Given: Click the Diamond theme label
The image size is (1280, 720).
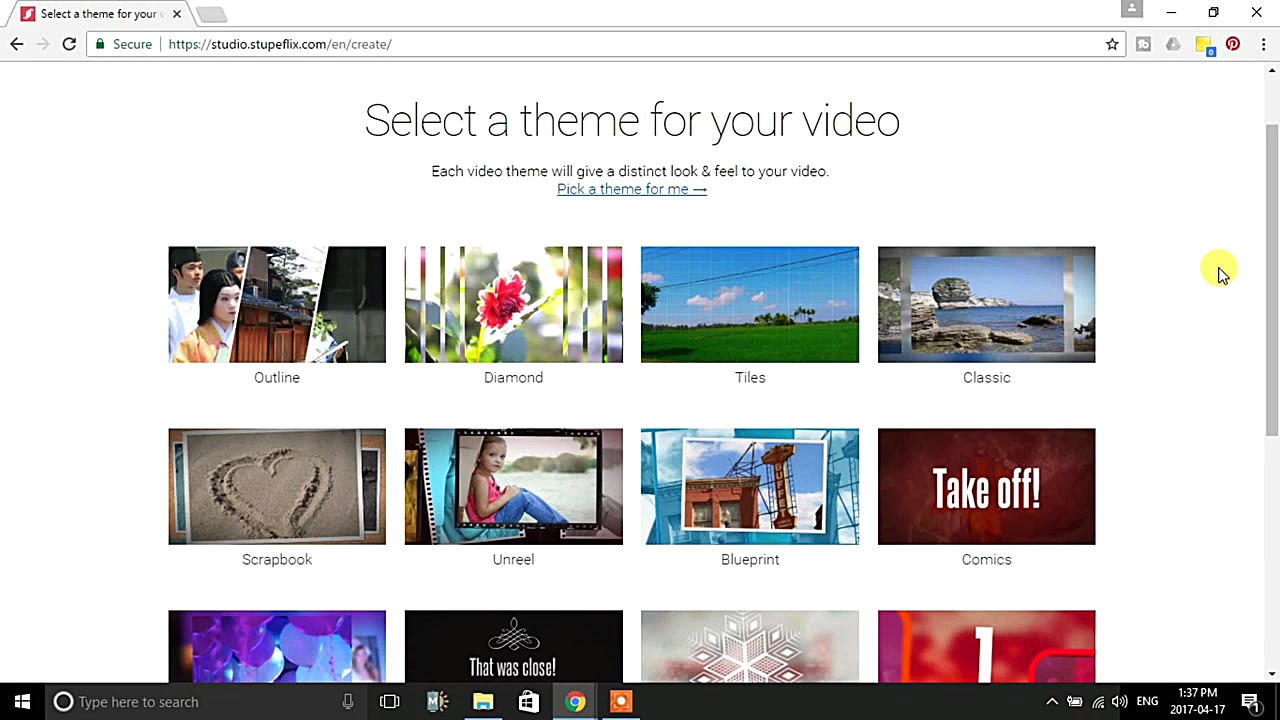Looking at the screenshot, I should pyautogui.click(x=513, y=378).
